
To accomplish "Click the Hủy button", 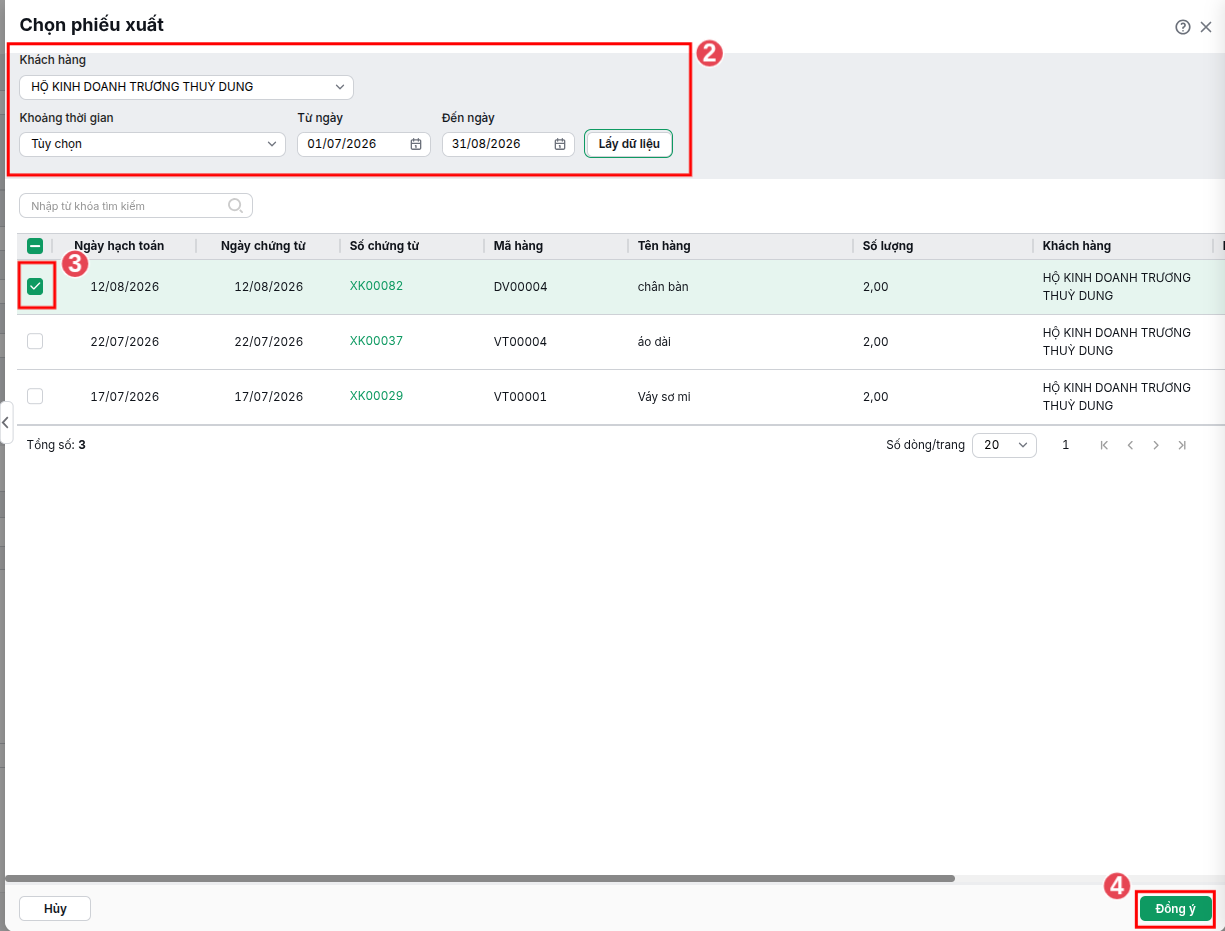I will pos(55,908).
